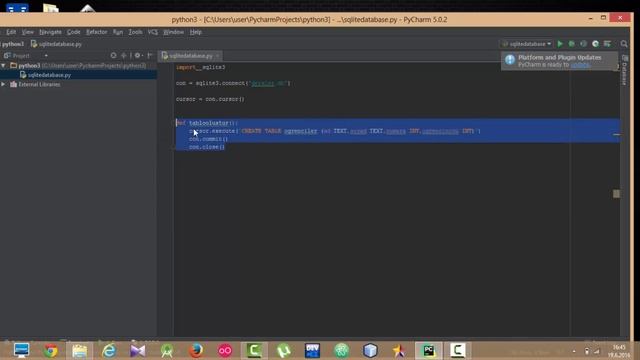Open Internet Explorer from the taskbar
Screen dimensions: 640x360
click(x=109, y=351)
